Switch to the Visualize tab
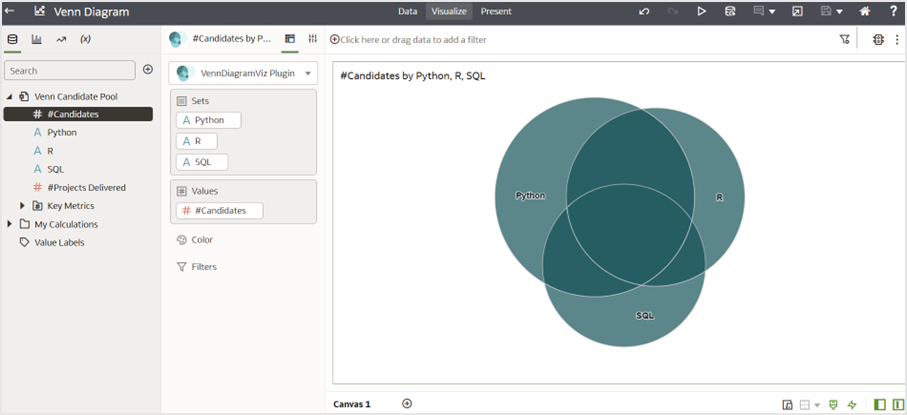 coord(449,11)
